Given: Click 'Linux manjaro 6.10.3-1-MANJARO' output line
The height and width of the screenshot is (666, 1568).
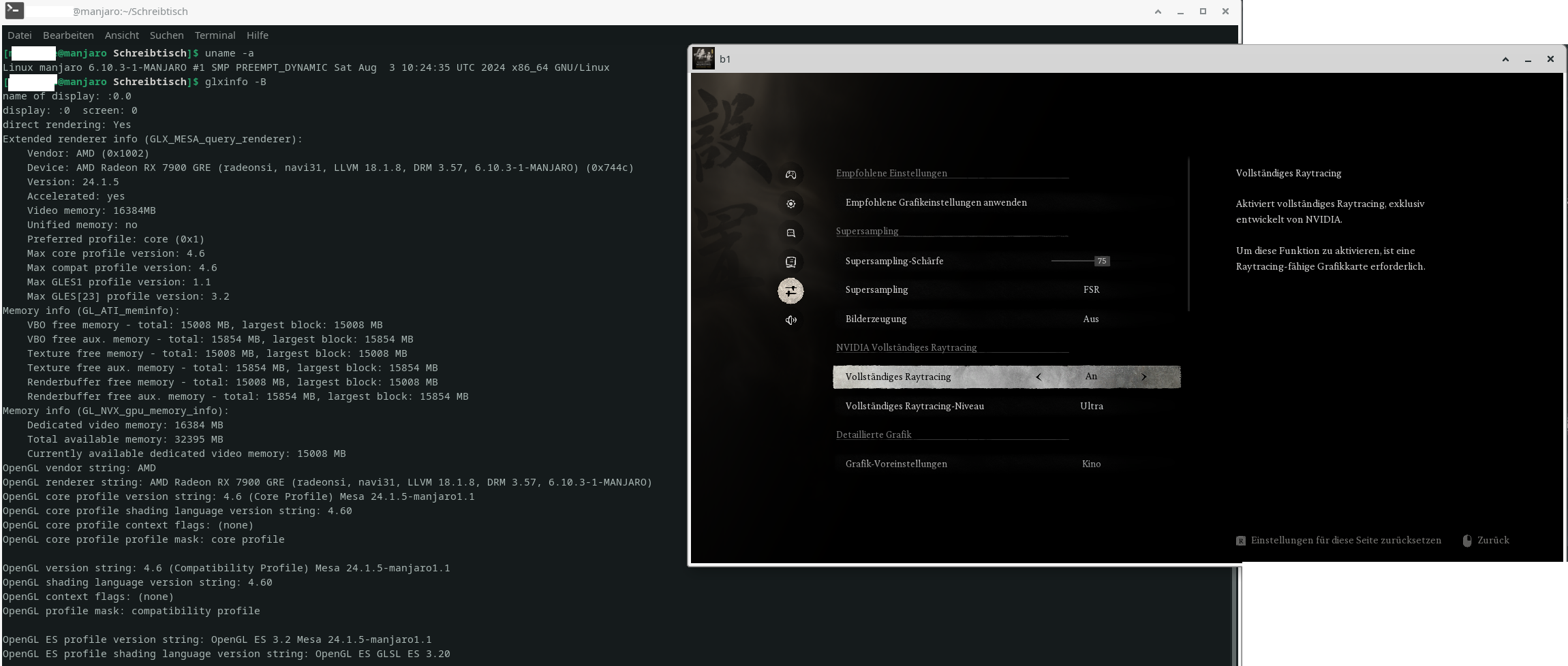Looking at the screenshot, I should coord(306,67).
